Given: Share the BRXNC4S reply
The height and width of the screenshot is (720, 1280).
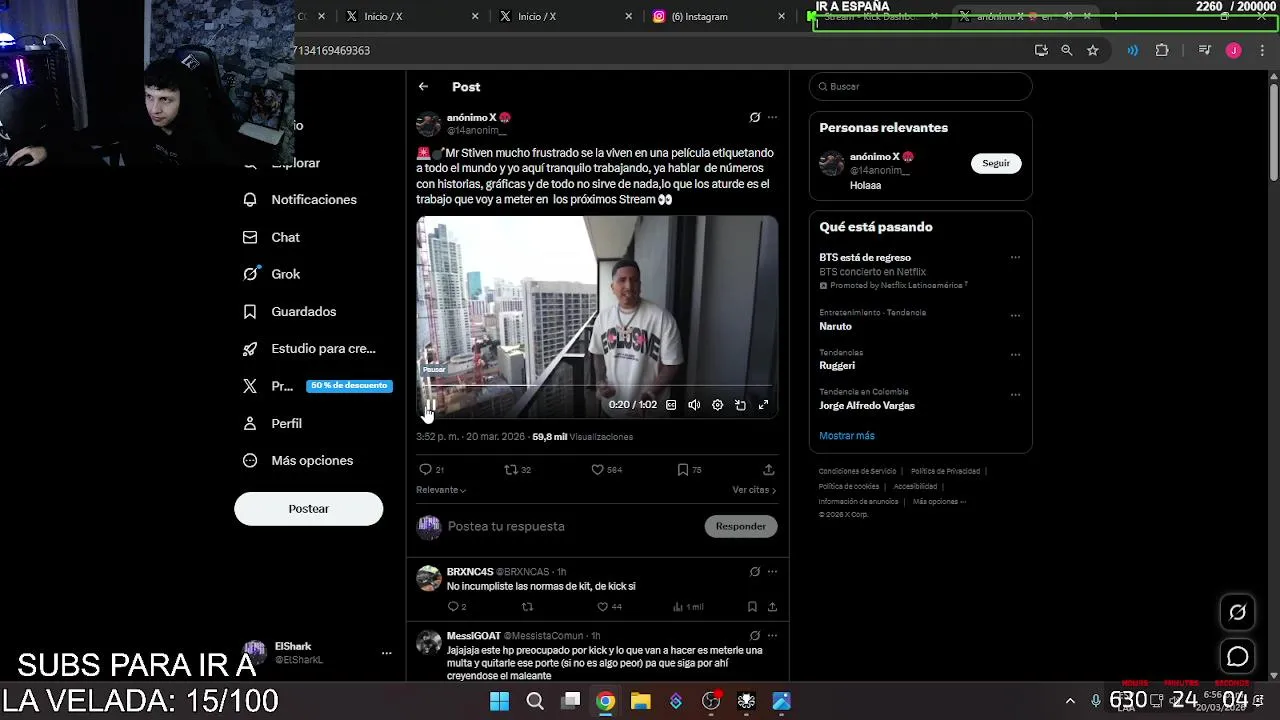Looking at the screenshot, I should (772, 607).
